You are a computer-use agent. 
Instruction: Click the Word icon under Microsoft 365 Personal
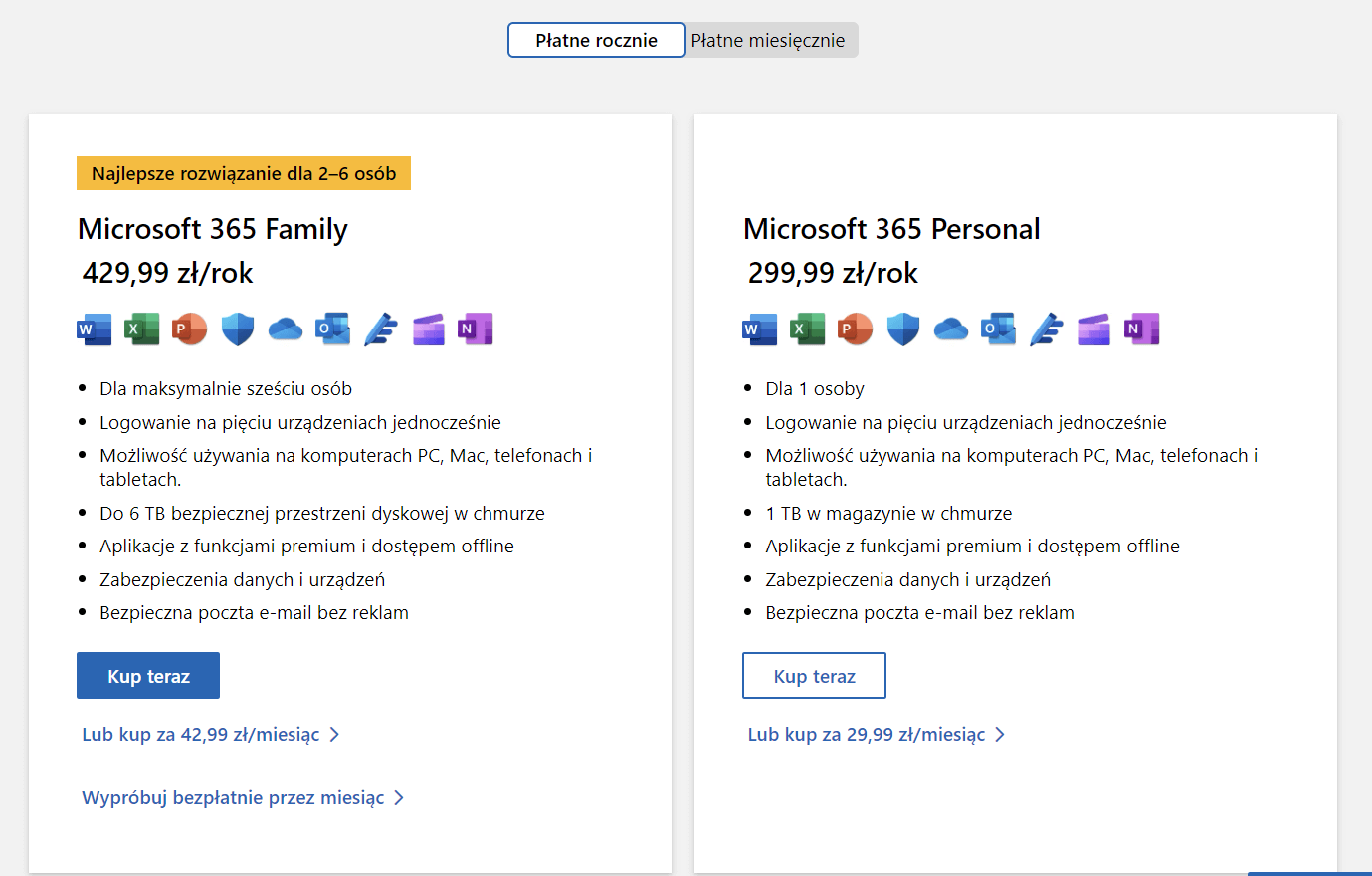tap(759, 328)
